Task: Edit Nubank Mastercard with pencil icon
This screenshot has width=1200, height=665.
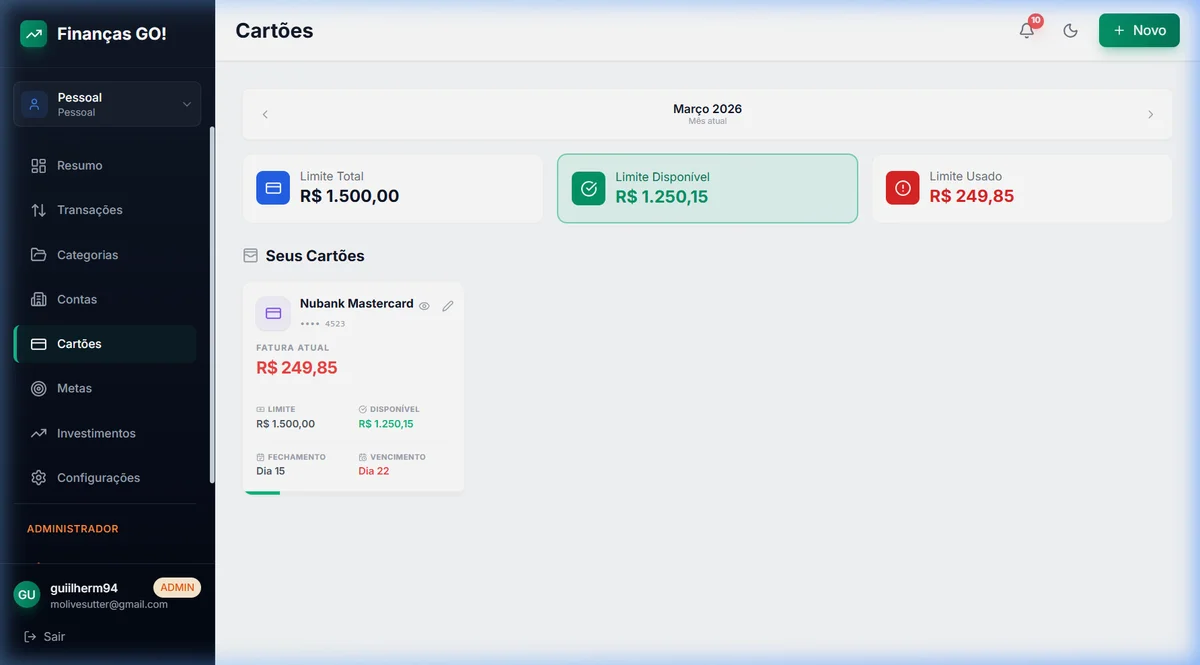Action: coord(447,306)
